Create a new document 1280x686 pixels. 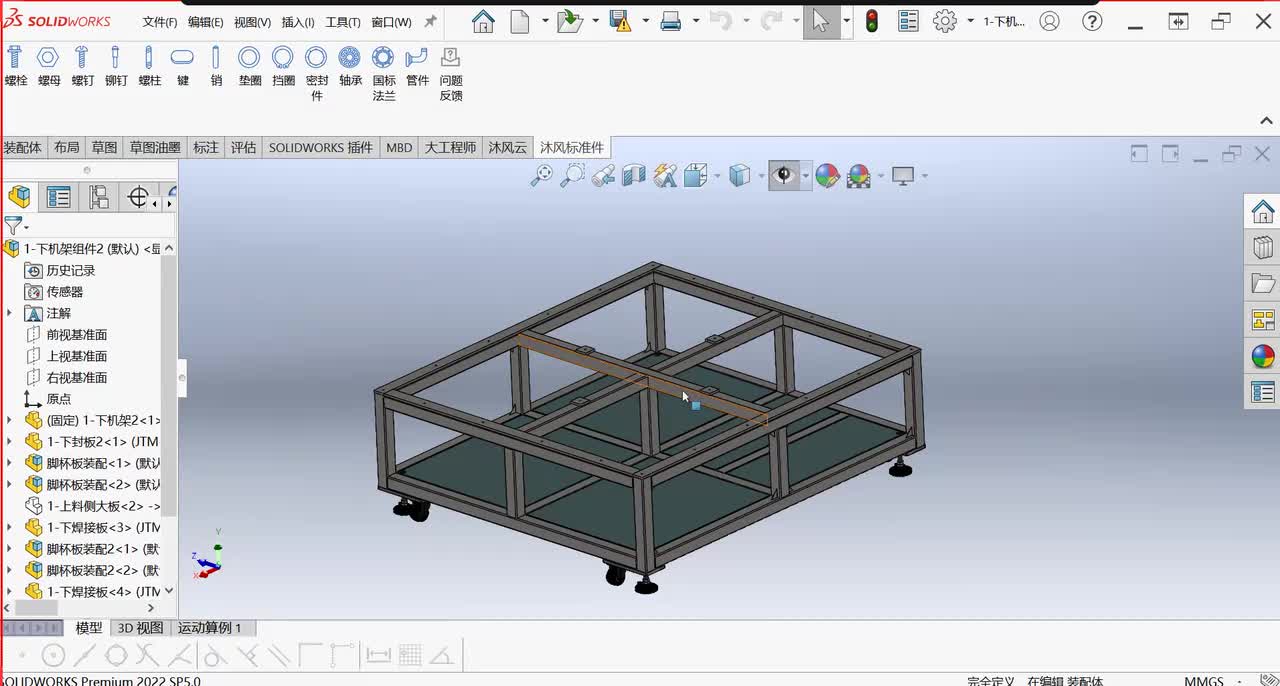(x=520, y=21)
